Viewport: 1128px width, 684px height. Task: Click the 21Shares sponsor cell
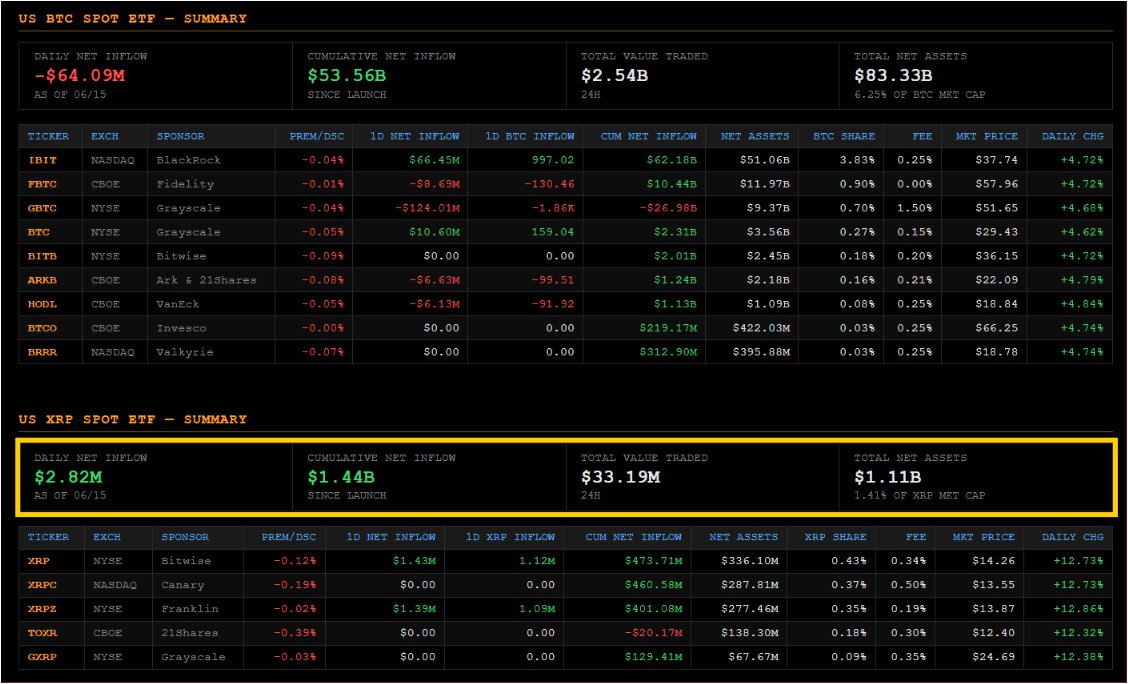coord(190,633)
